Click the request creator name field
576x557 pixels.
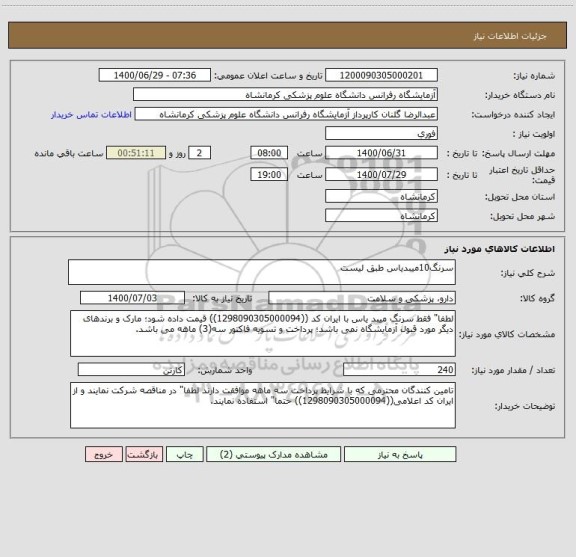point(286,114)
